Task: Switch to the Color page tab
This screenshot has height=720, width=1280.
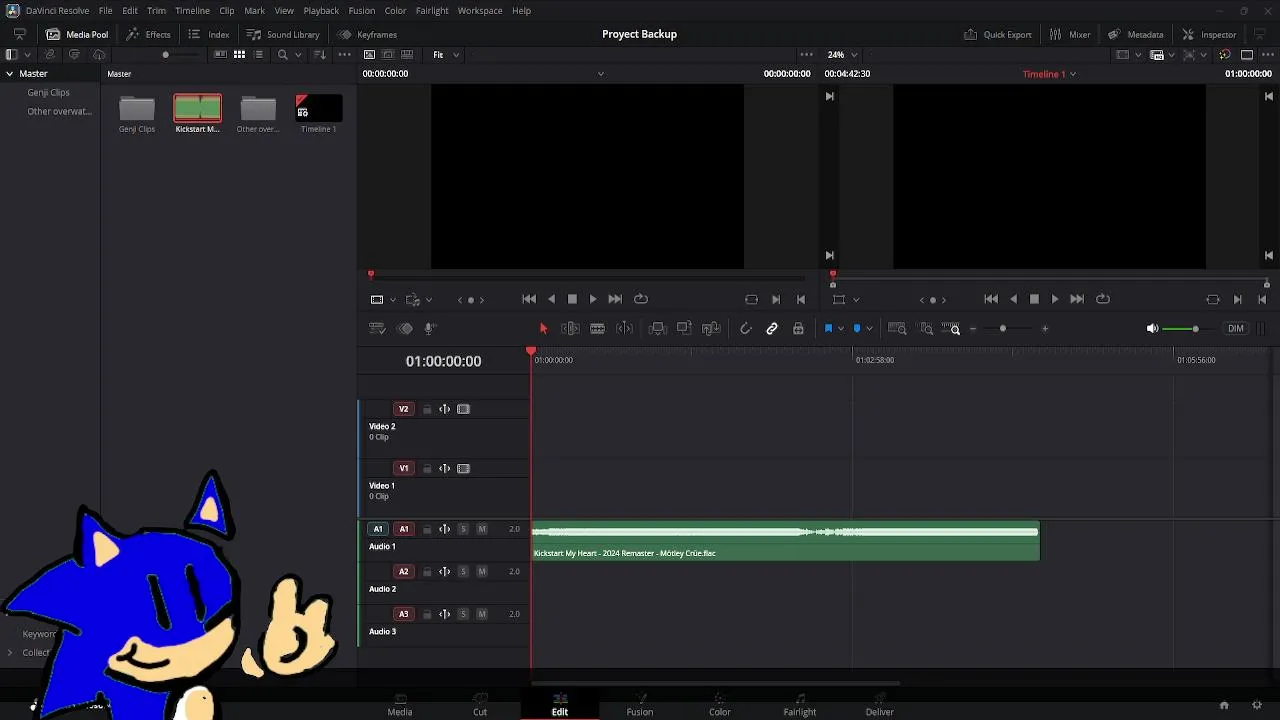Action: [720, 705]
